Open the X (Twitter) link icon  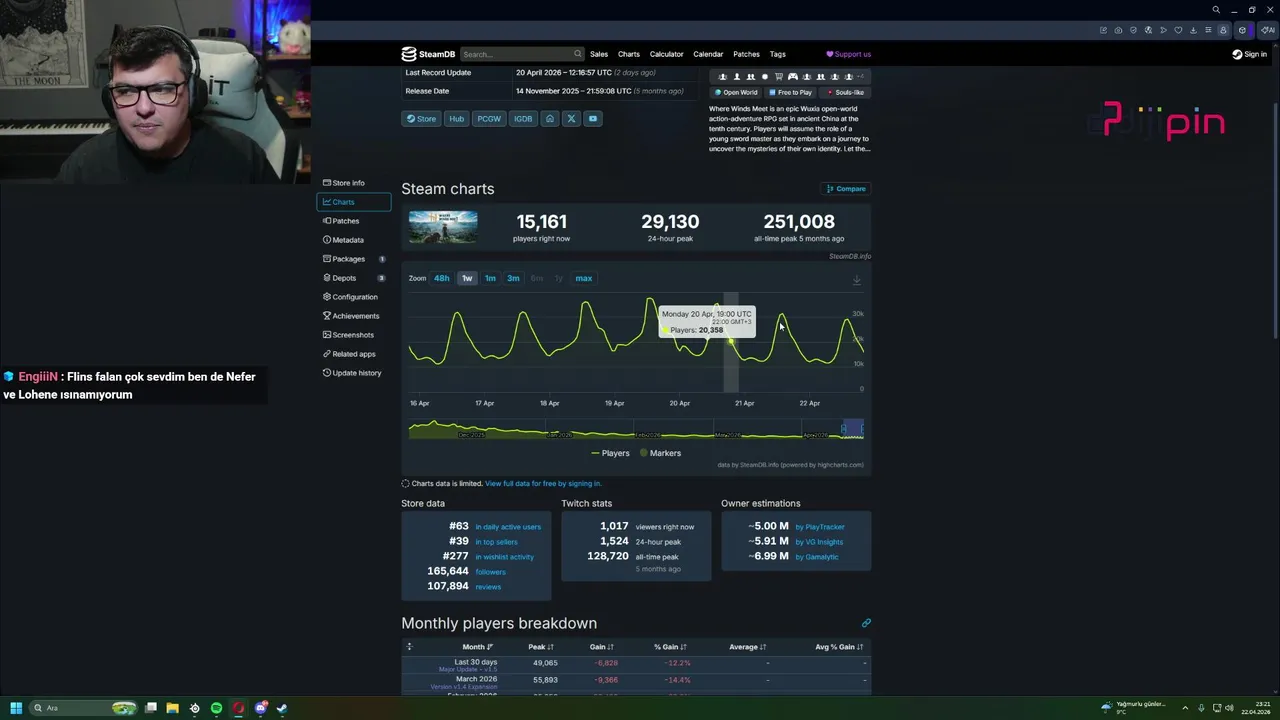click(x=571, y=118)
